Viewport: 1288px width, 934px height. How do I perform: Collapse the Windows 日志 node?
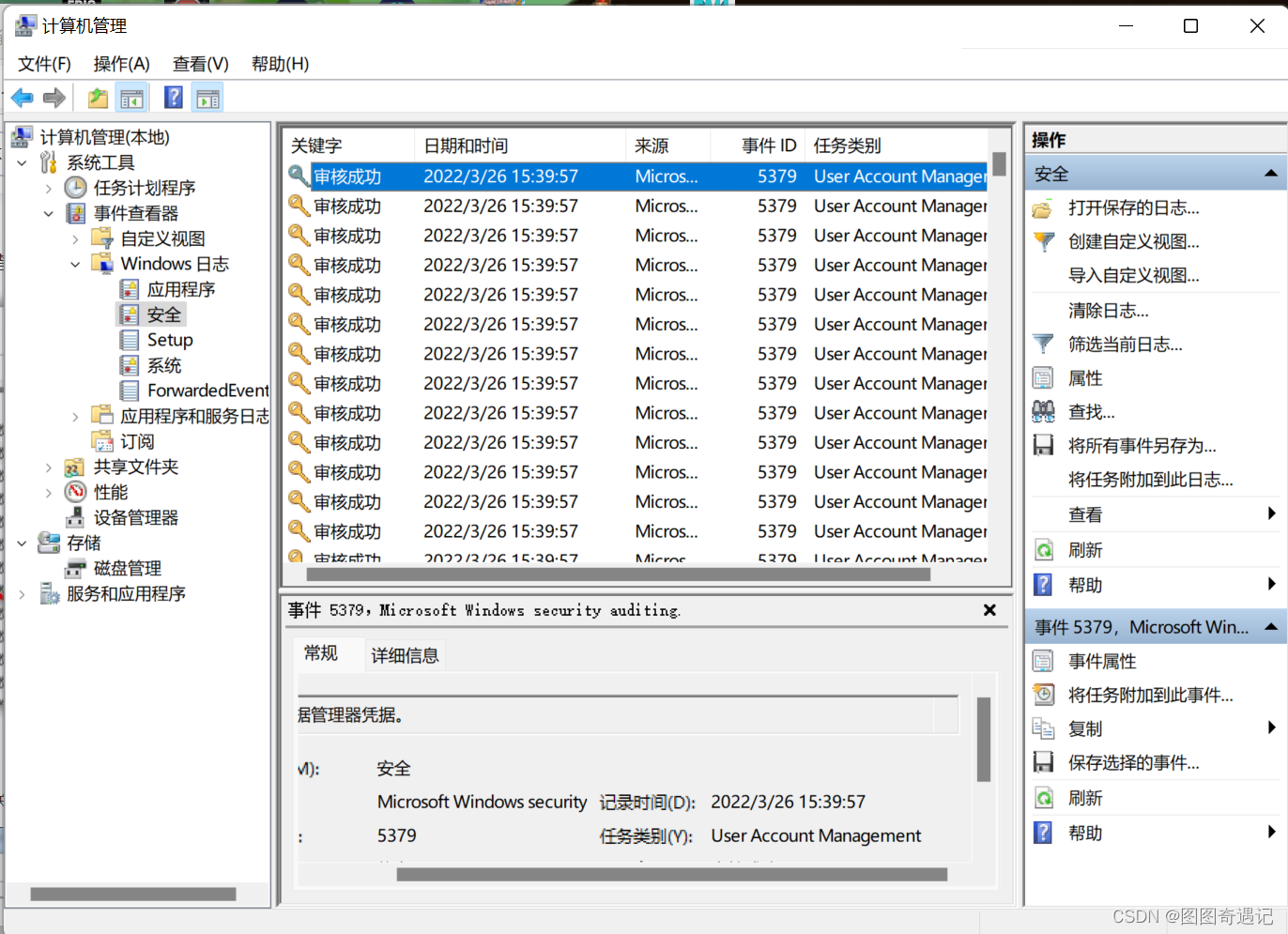pos(75,265)
